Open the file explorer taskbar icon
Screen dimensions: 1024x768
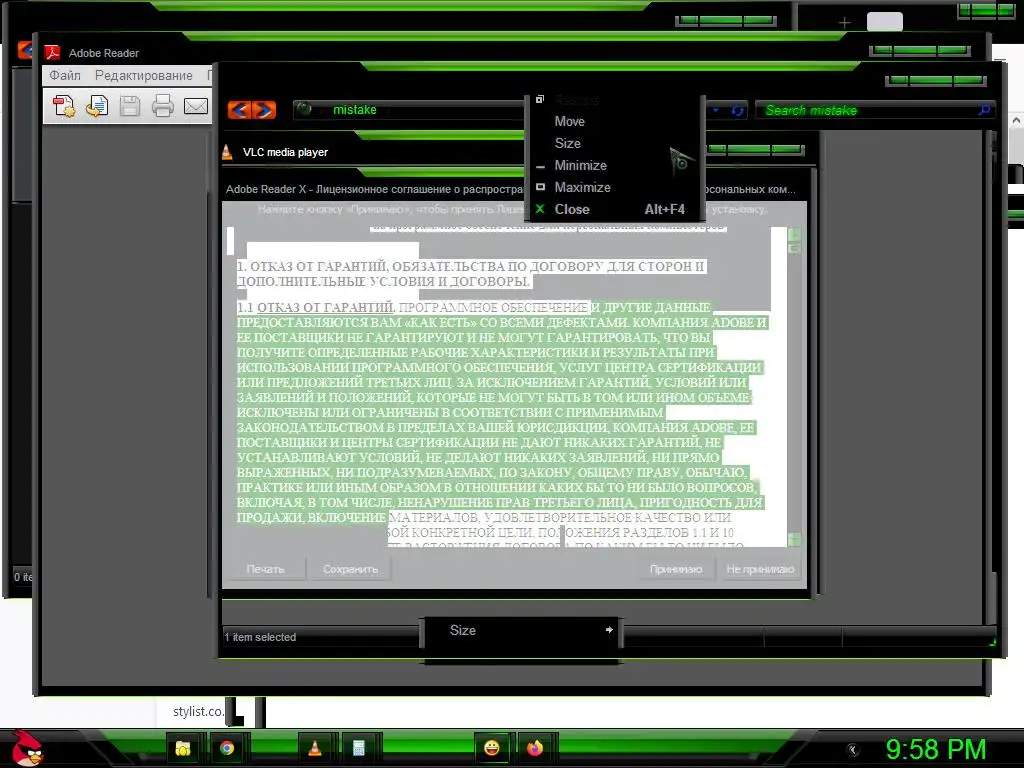[183, 748]
